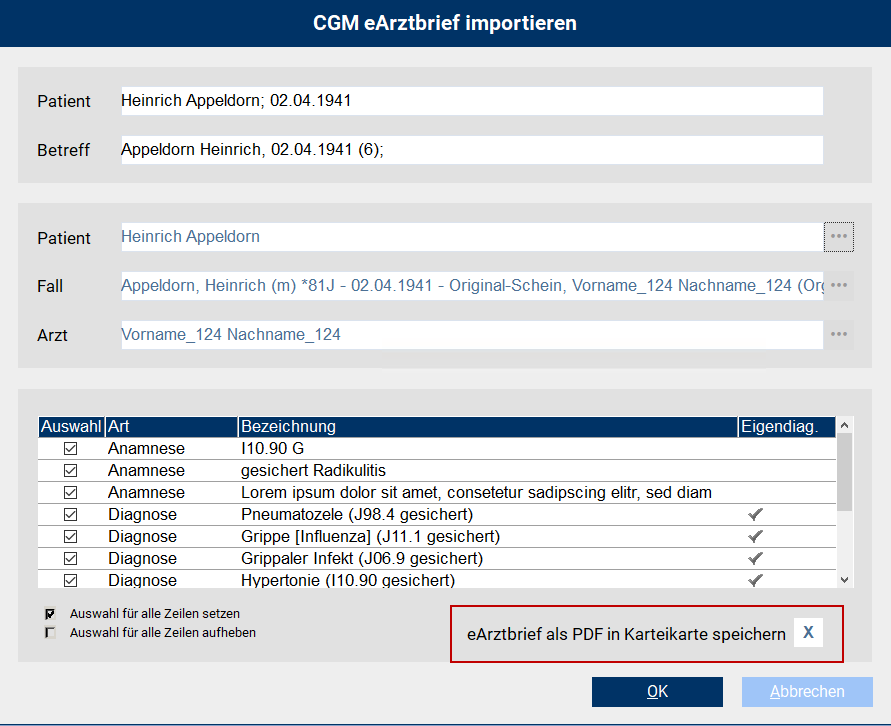891x726 pixels.
Task: Open patient selection via ellipsis button beside Patient
Action: click(x=838, y=237)
